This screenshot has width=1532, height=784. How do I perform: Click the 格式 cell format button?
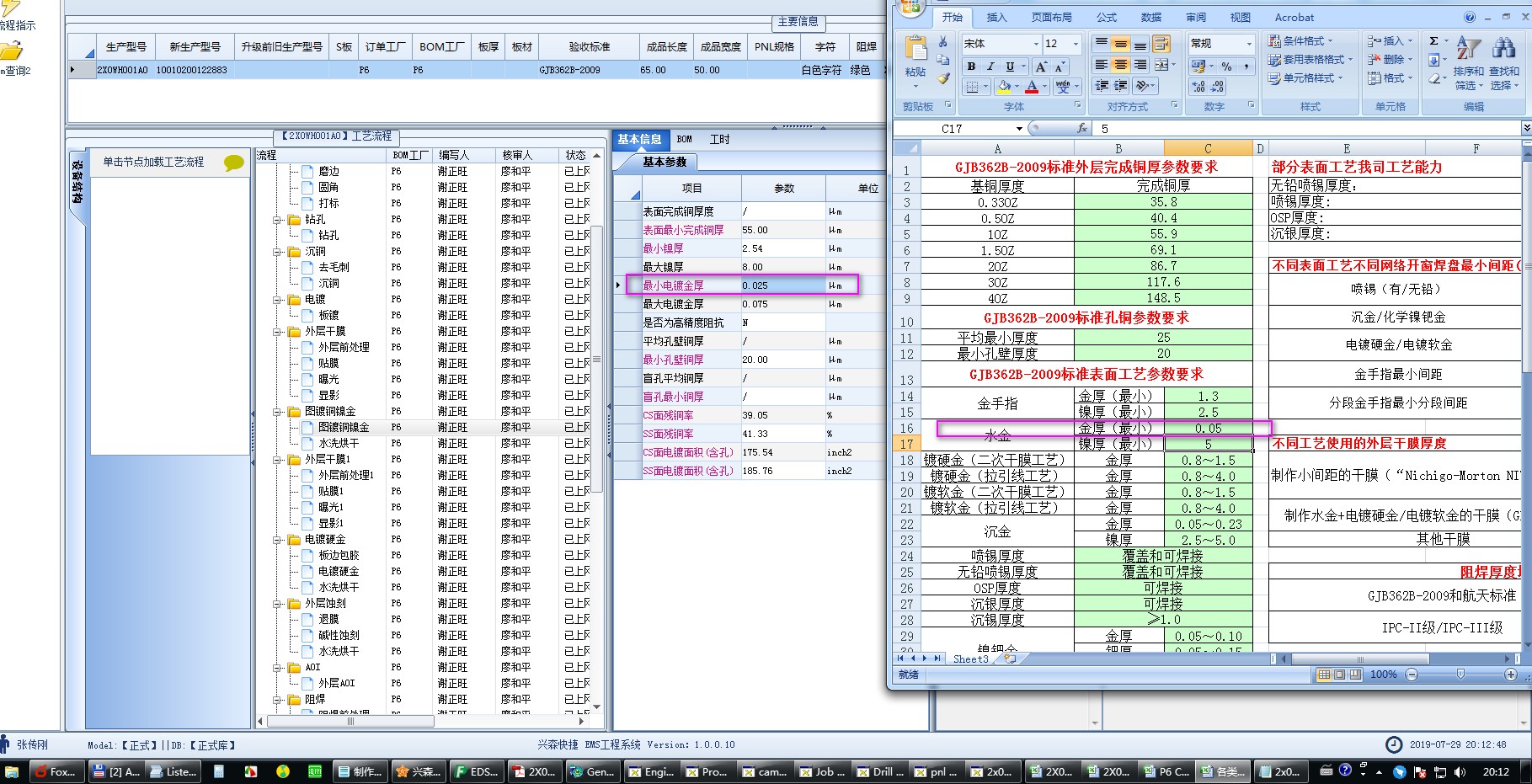1388,78
